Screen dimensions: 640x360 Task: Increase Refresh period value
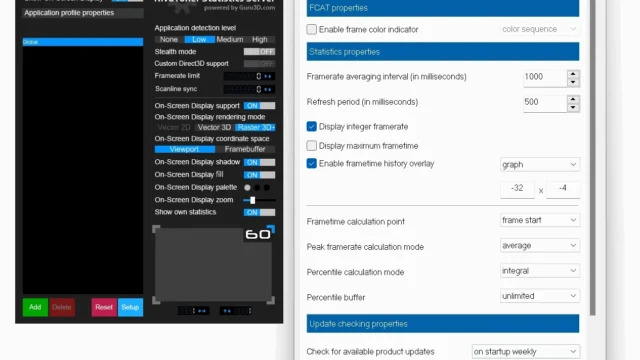pyautogui.click(x=573, y=99)
